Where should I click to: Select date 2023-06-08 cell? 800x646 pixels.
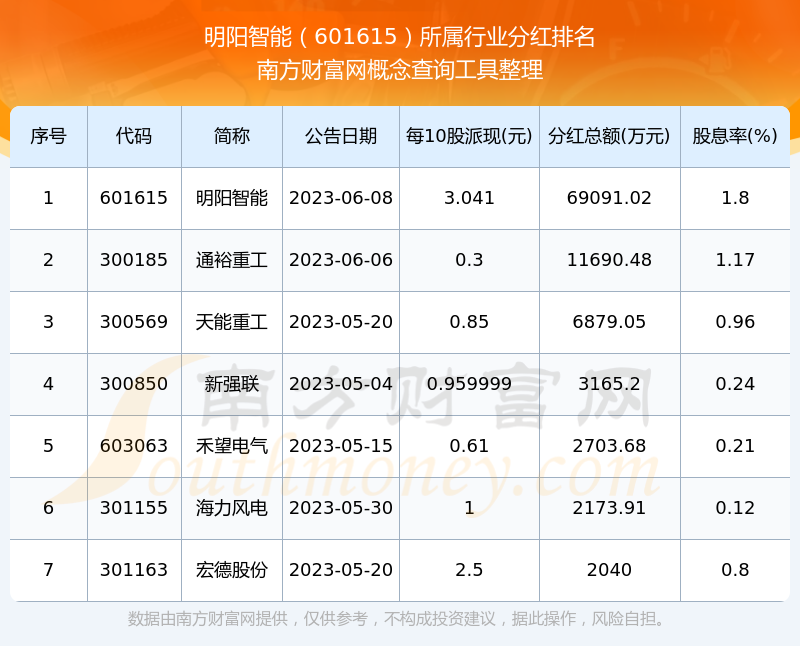341,198
